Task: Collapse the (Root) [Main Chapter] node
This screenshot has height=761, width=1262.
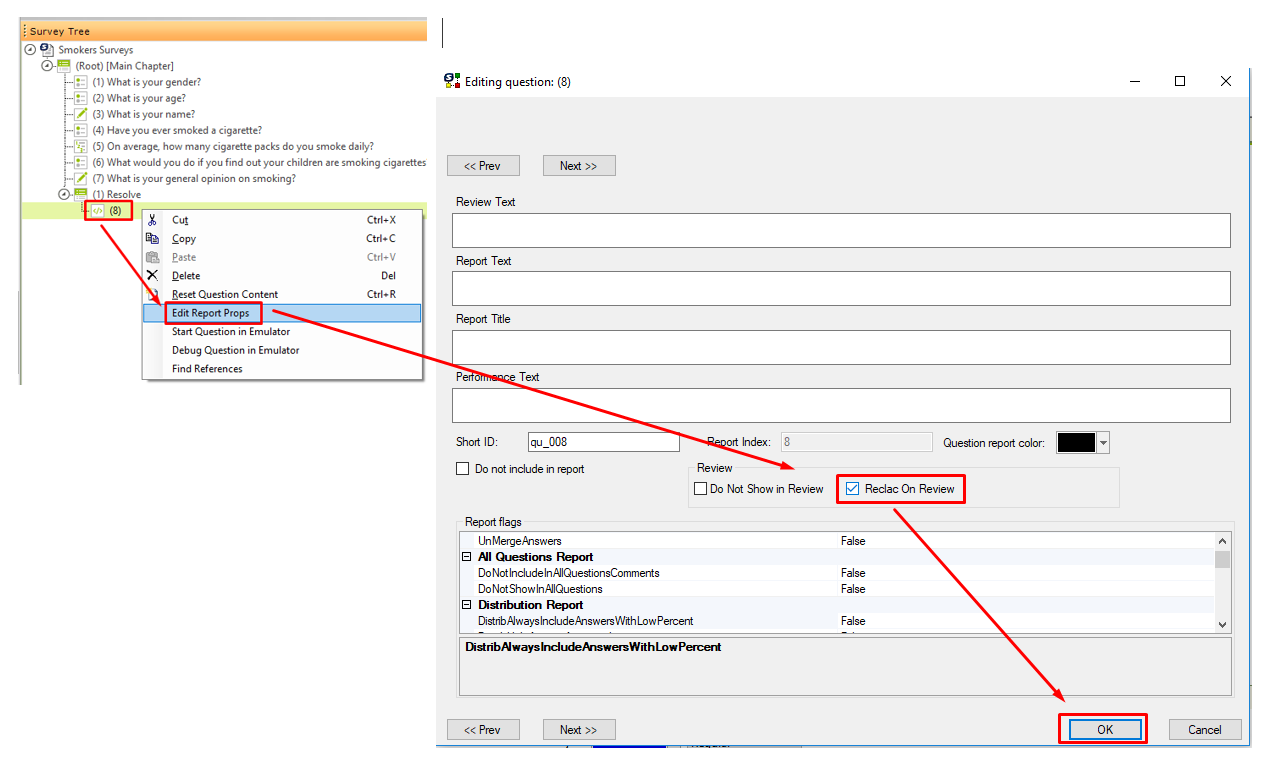Action: (47, 65)
